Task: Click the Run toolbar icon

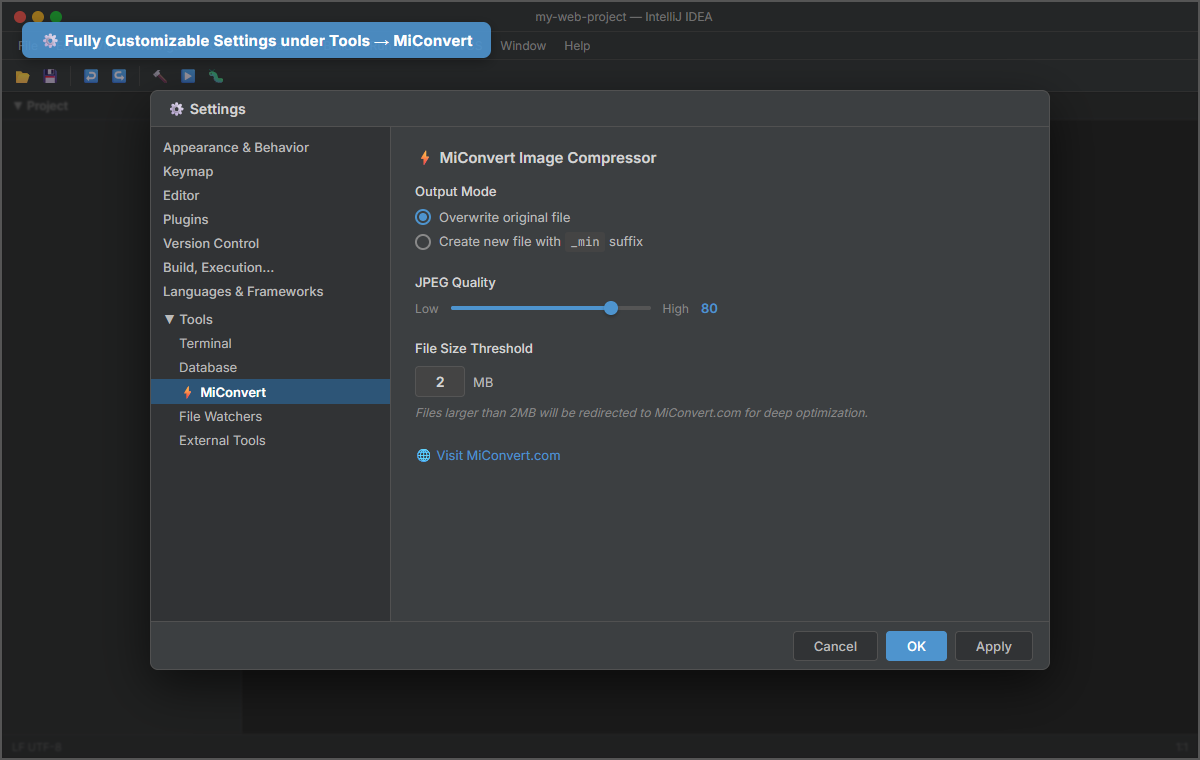Action: click(187, 76)
